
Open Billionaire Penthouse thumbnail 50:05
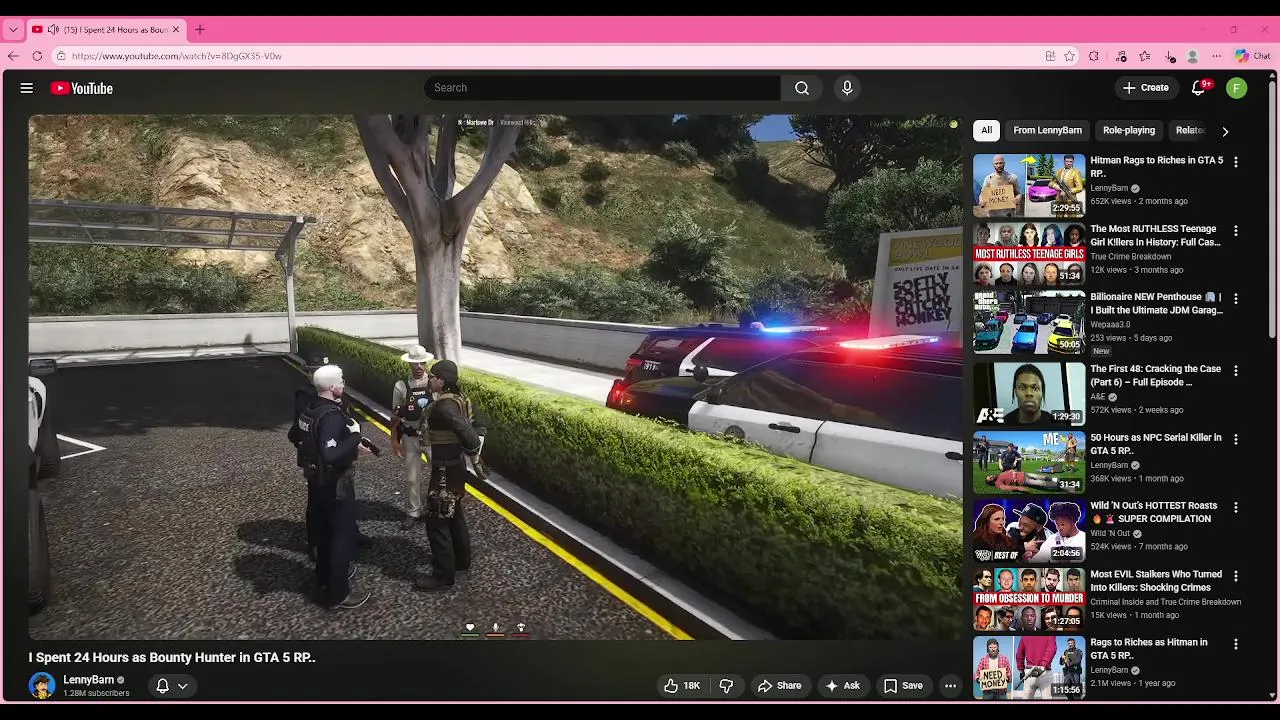[x=1029, y=322]
